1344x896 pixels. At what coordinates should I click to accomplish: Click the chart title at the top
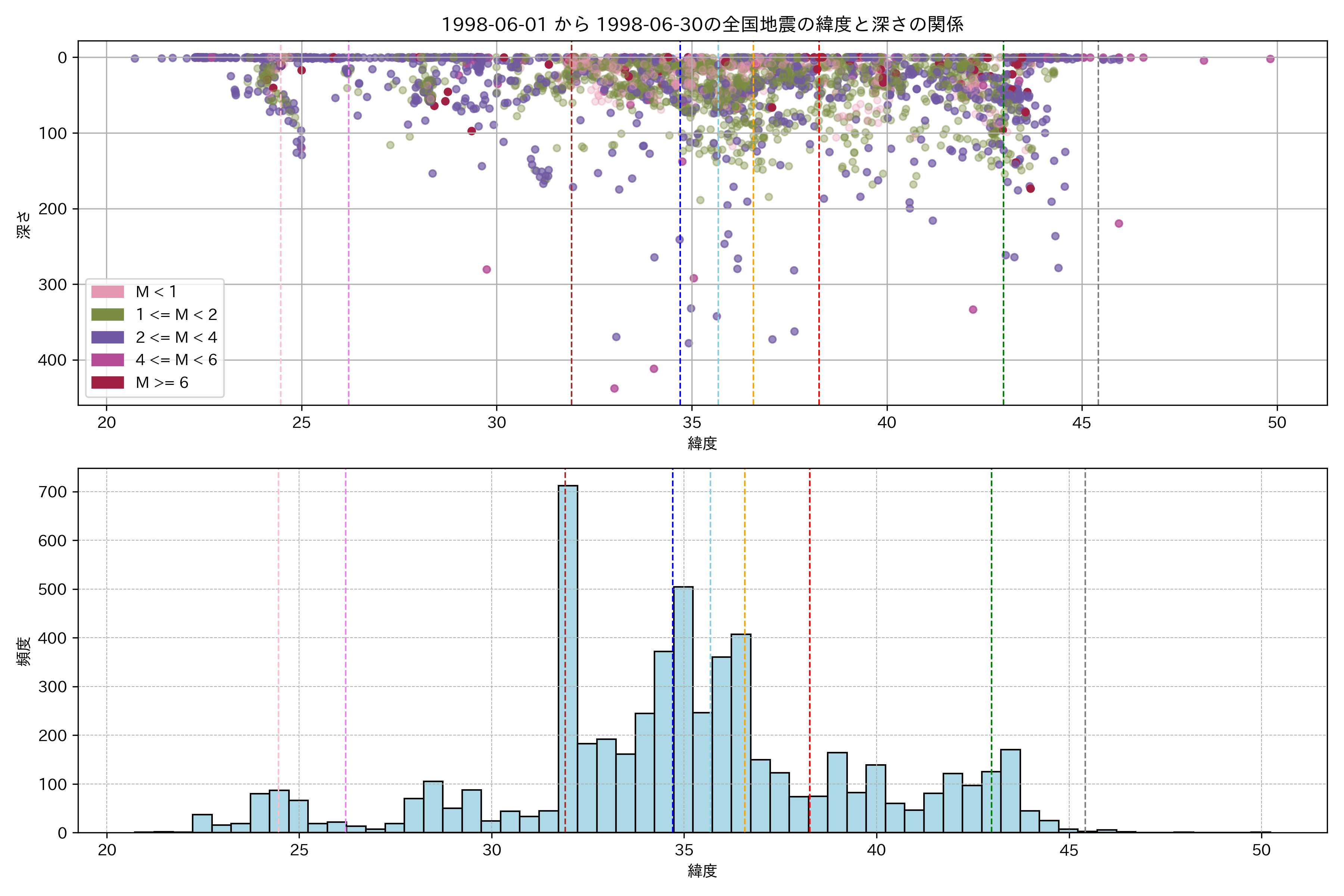tap(702, 24)
